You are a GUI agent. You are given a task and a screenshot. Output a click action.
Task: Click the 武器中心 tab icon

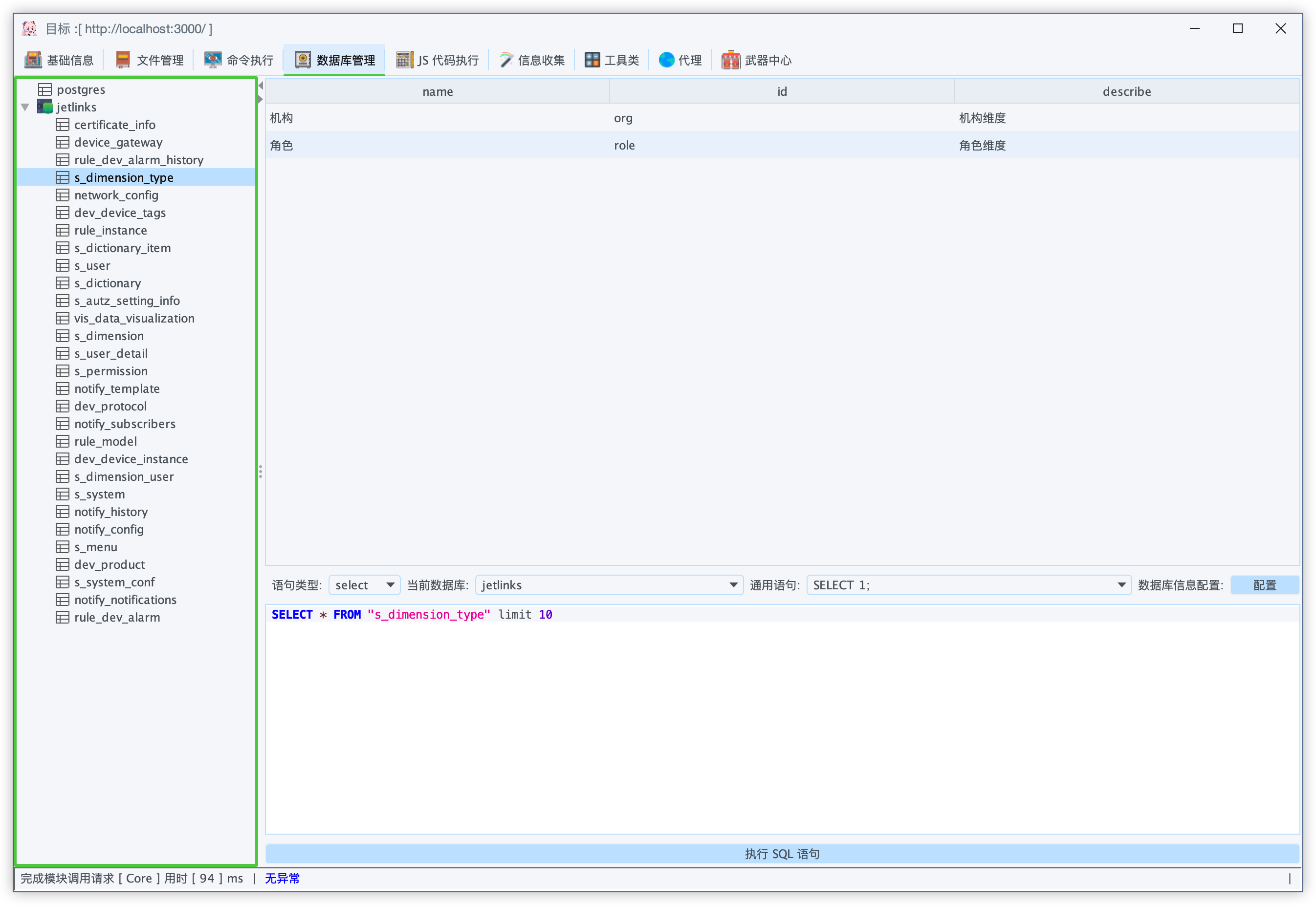coord(731,60)
